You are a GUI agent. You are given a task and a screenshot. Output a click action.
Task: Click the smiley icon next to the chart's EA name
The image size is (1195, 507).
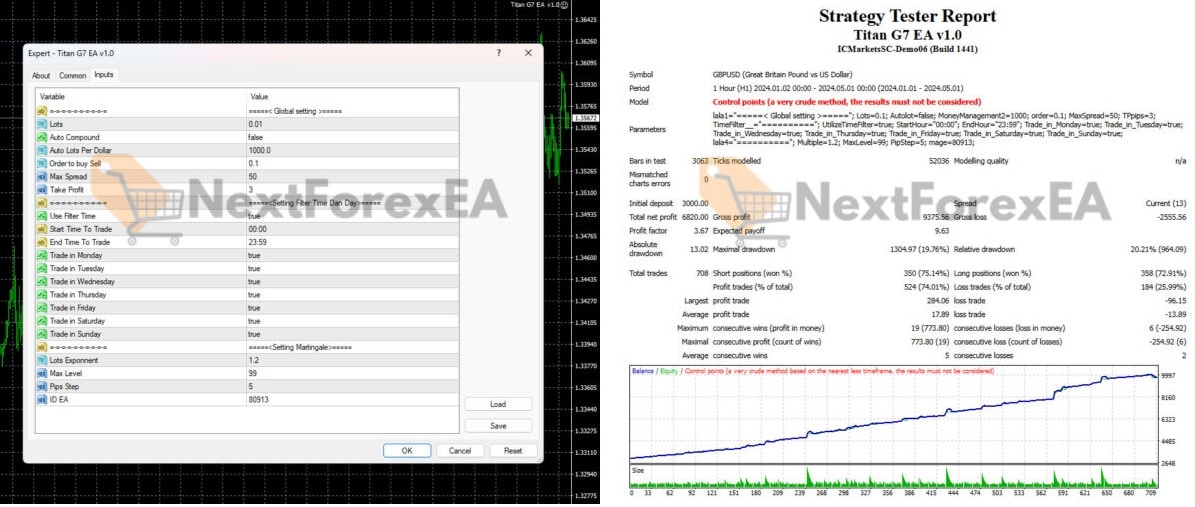(x=564, y=5)
